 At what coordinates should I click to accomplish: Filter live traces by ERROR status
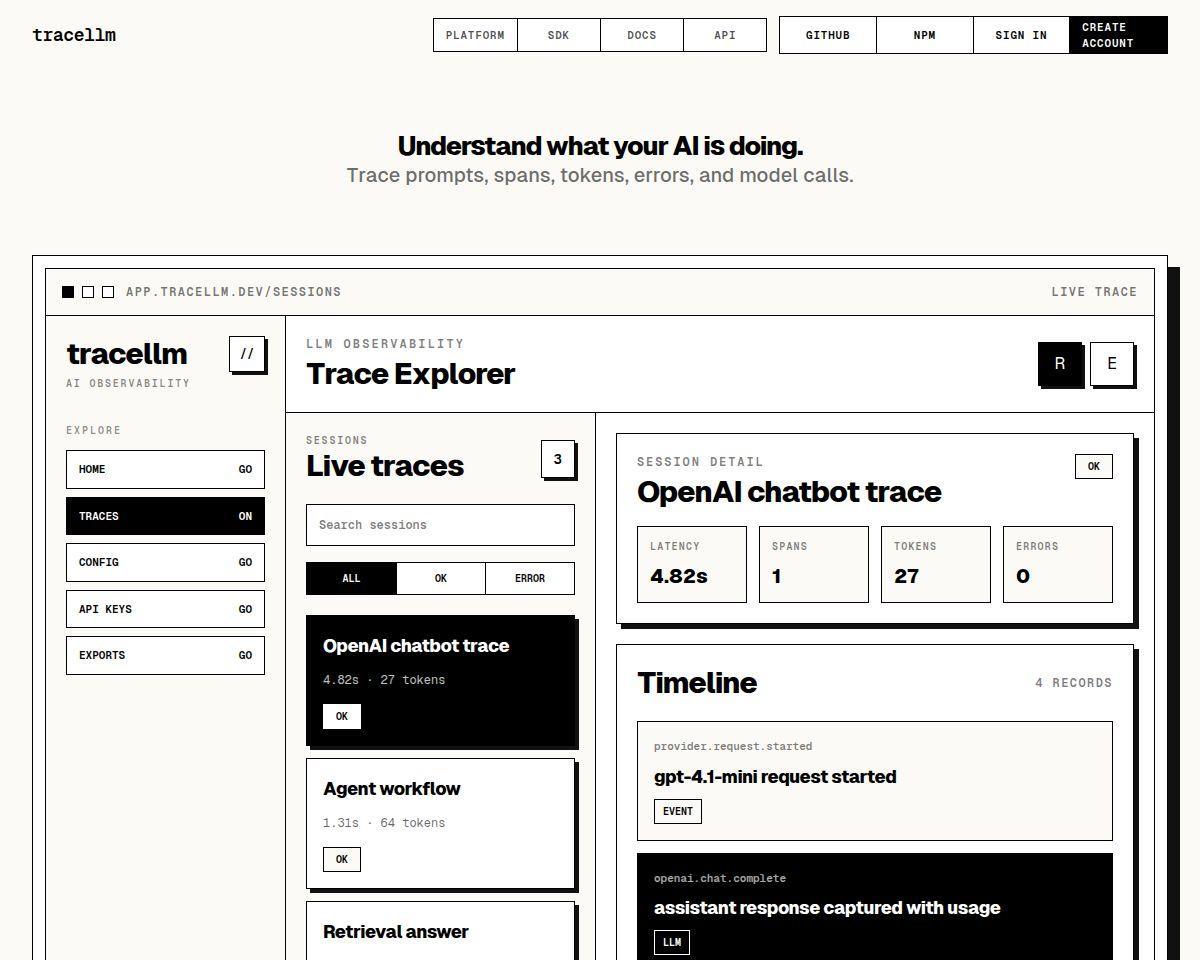pyautogui.click(x=530, y=578)
